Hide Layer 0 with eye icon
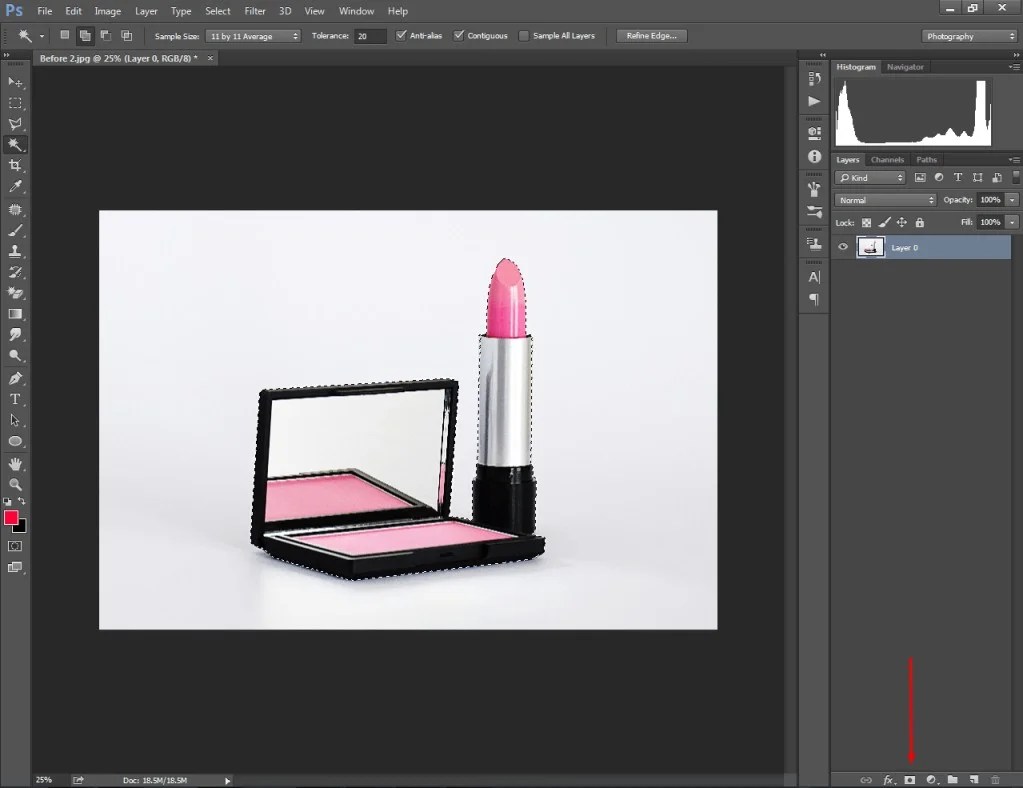The image size is (1023, 788). [843, 247]
